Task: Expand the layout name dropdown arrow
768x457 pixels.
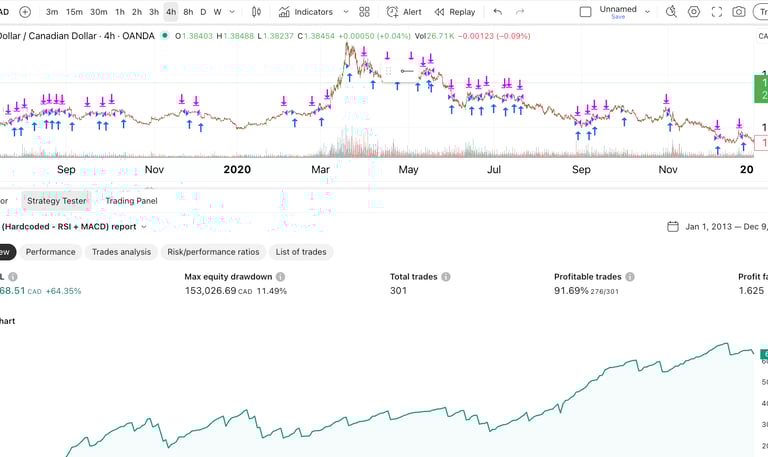Action: [x=648, y=12]
